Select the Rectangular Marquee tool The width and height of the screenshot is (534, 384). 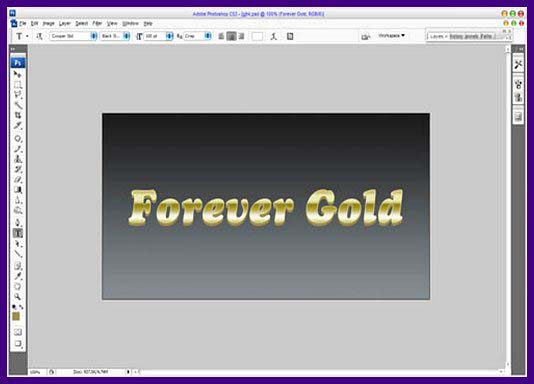17,84
